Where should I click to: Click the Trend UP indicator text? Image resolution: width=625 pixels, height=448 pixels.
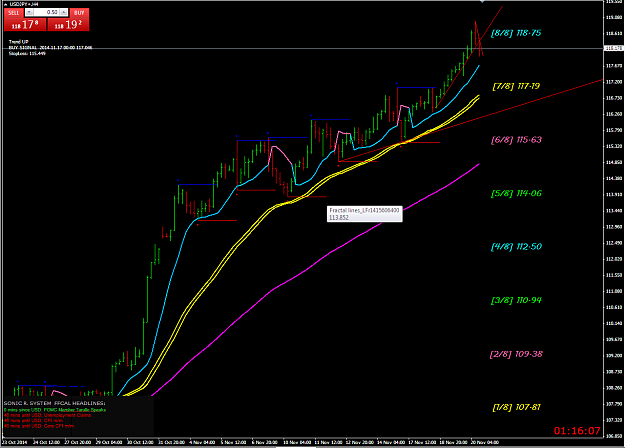[x=19, y=42]
